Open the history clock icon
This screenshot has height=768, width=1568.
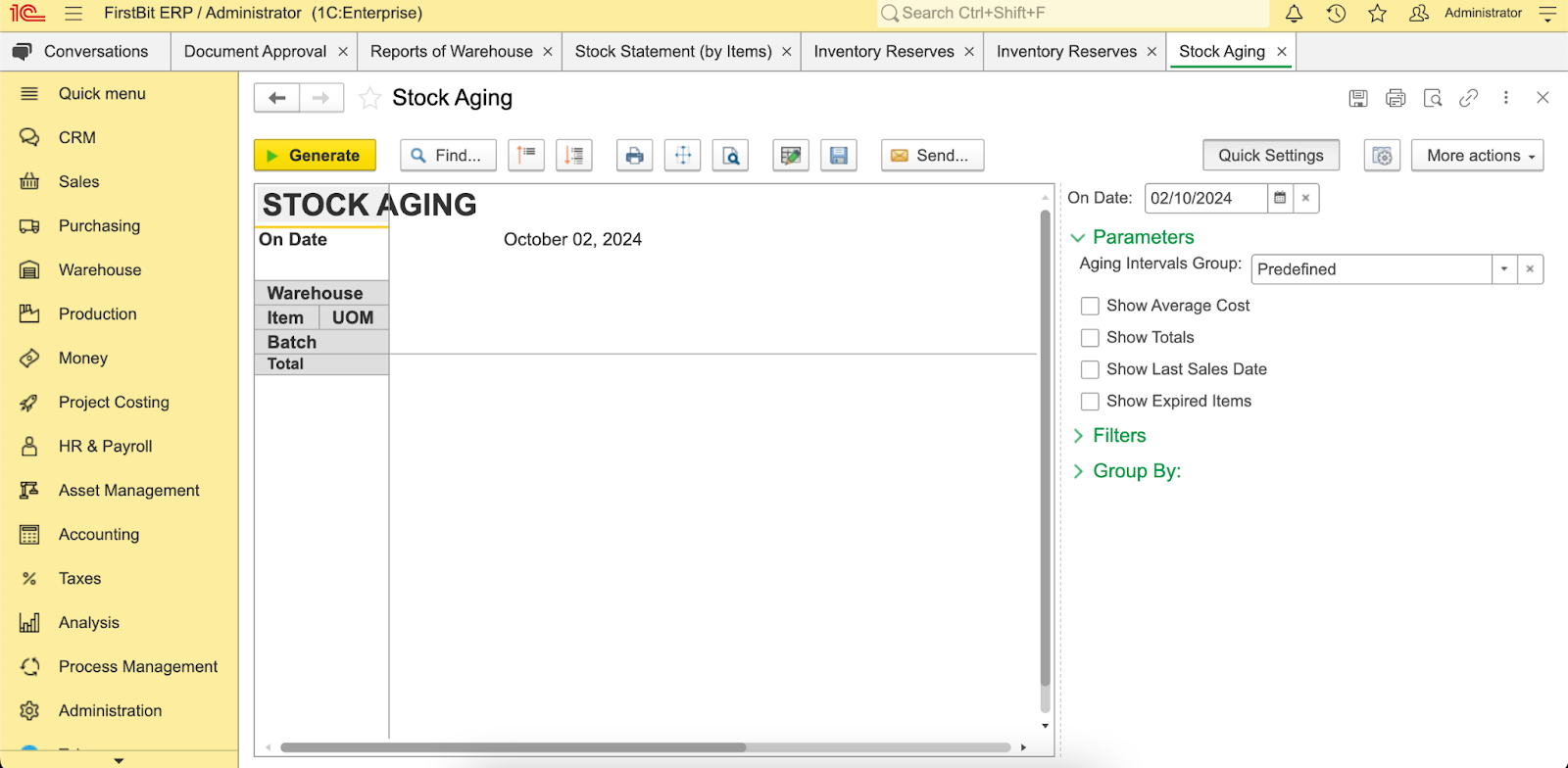coord(1336,14)
